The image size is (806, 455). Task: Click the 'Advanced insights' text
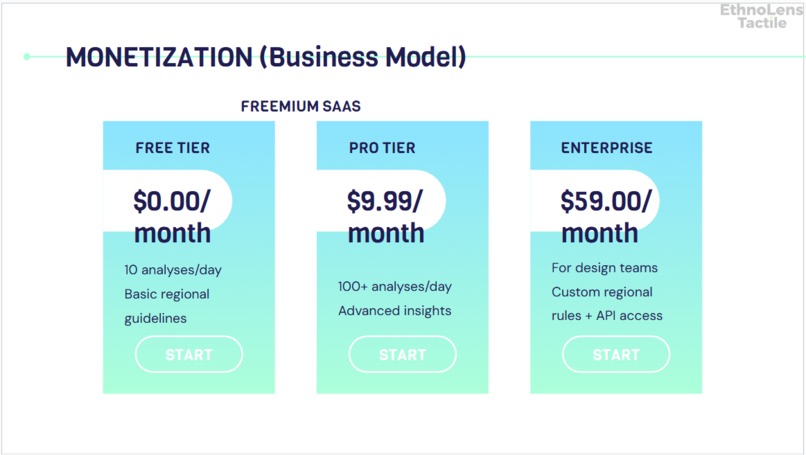395,311
